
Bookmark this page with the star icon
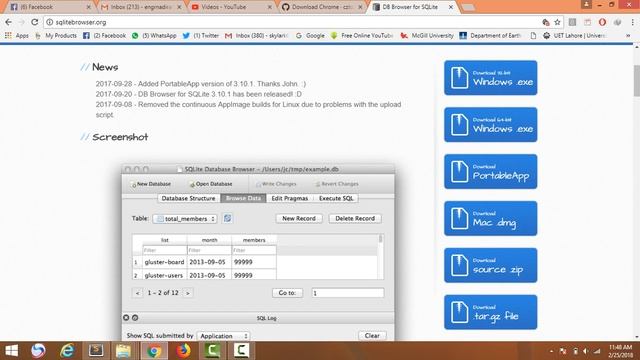(557, 22)
